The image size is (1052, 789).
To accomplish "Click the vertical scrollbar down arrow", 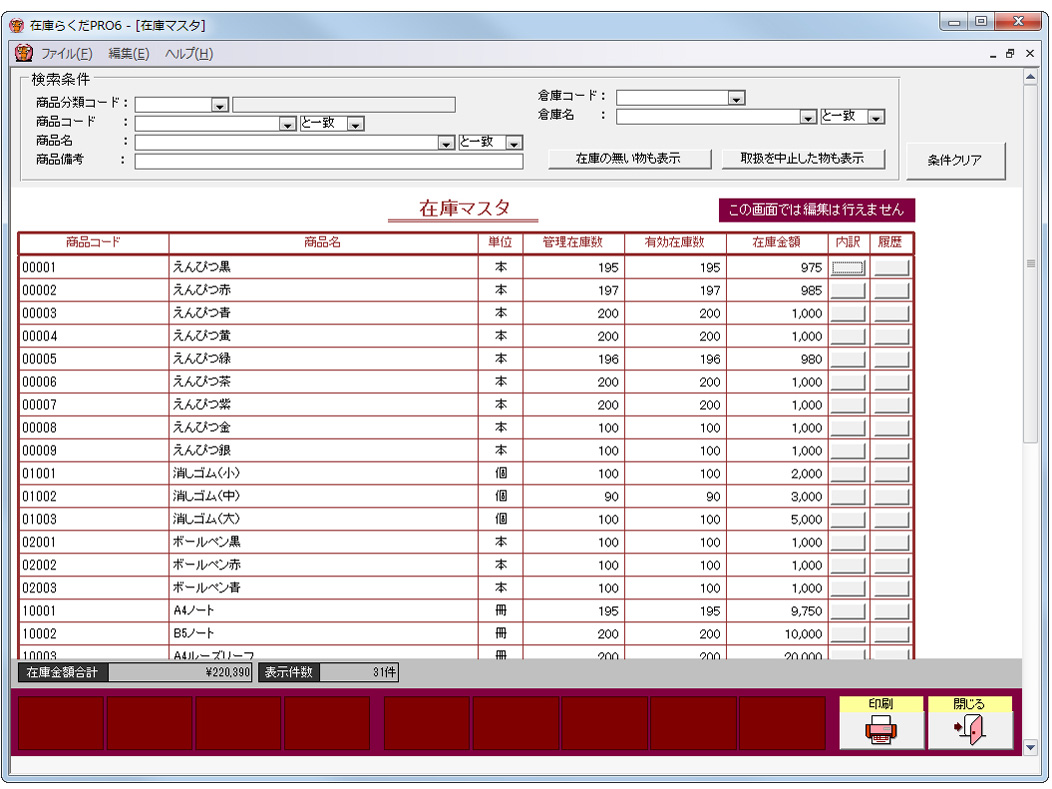I will (x=1030, y=746).
